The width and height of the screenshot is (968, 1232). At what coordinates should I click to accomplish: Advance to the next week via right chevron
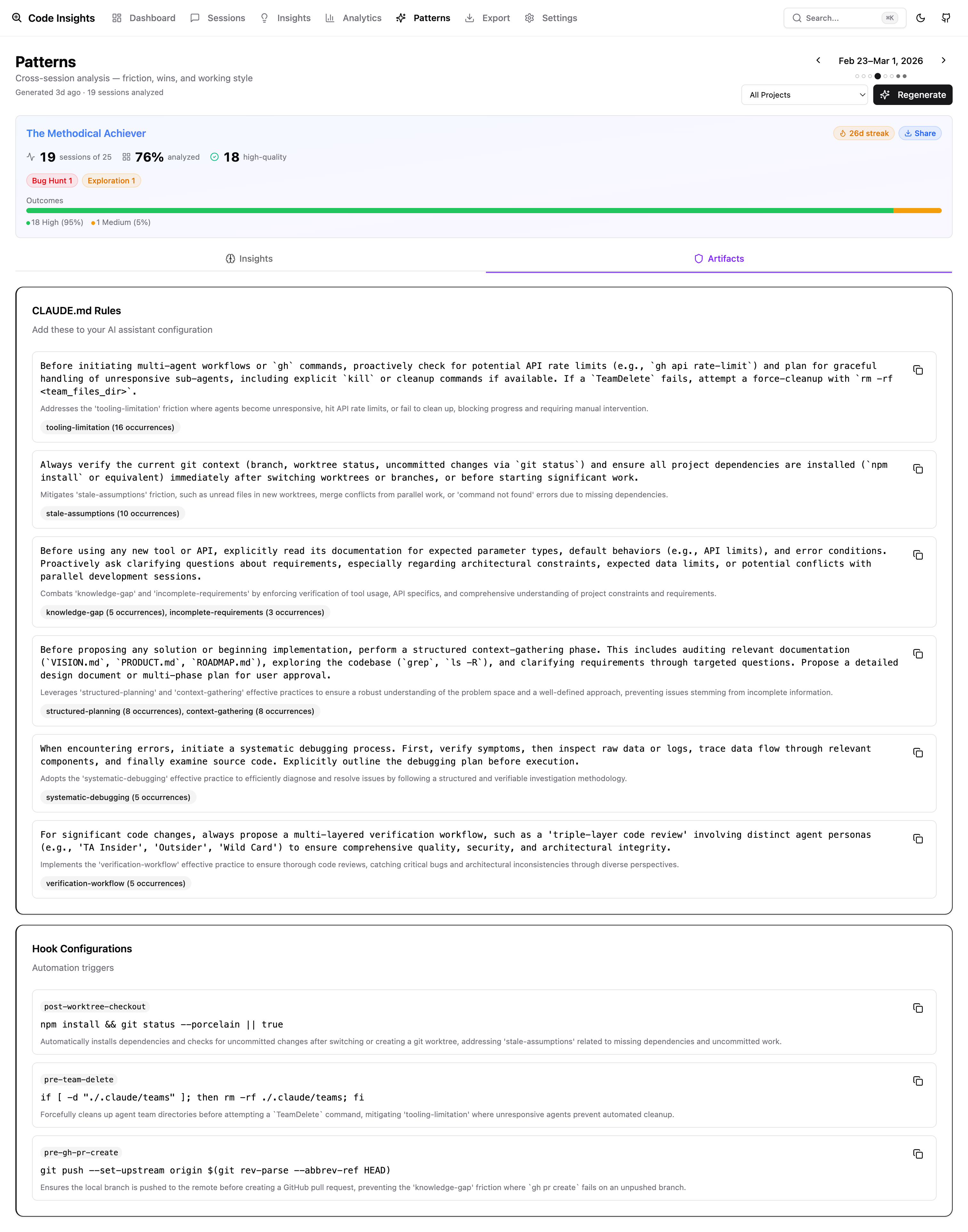(944, 60)
